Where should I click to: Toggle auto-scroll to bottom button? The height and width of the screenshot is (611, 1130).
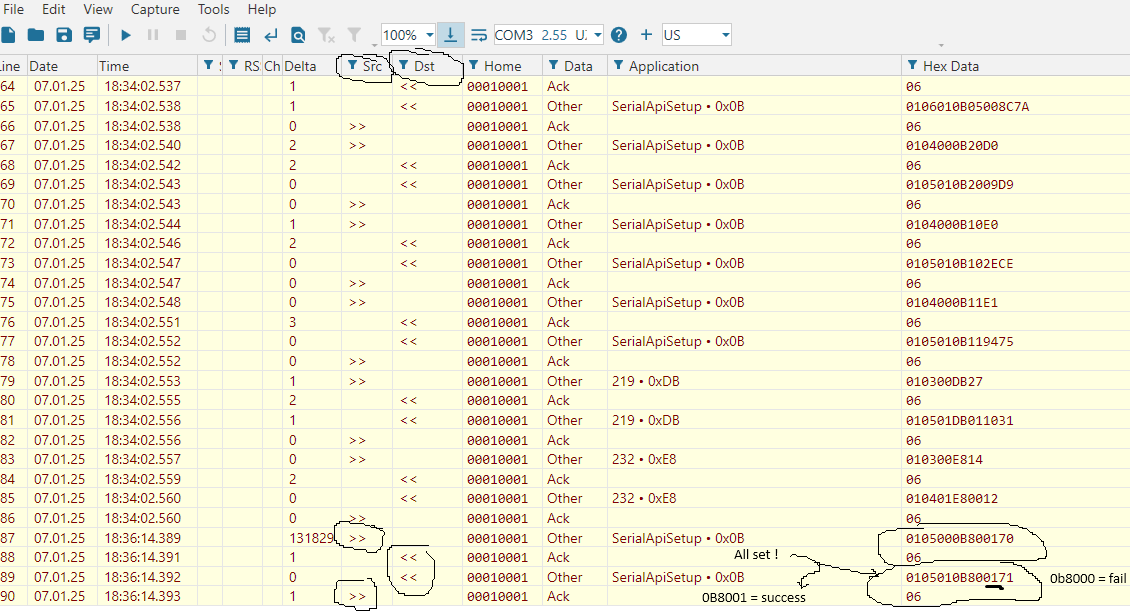click(x=451, y=35)
